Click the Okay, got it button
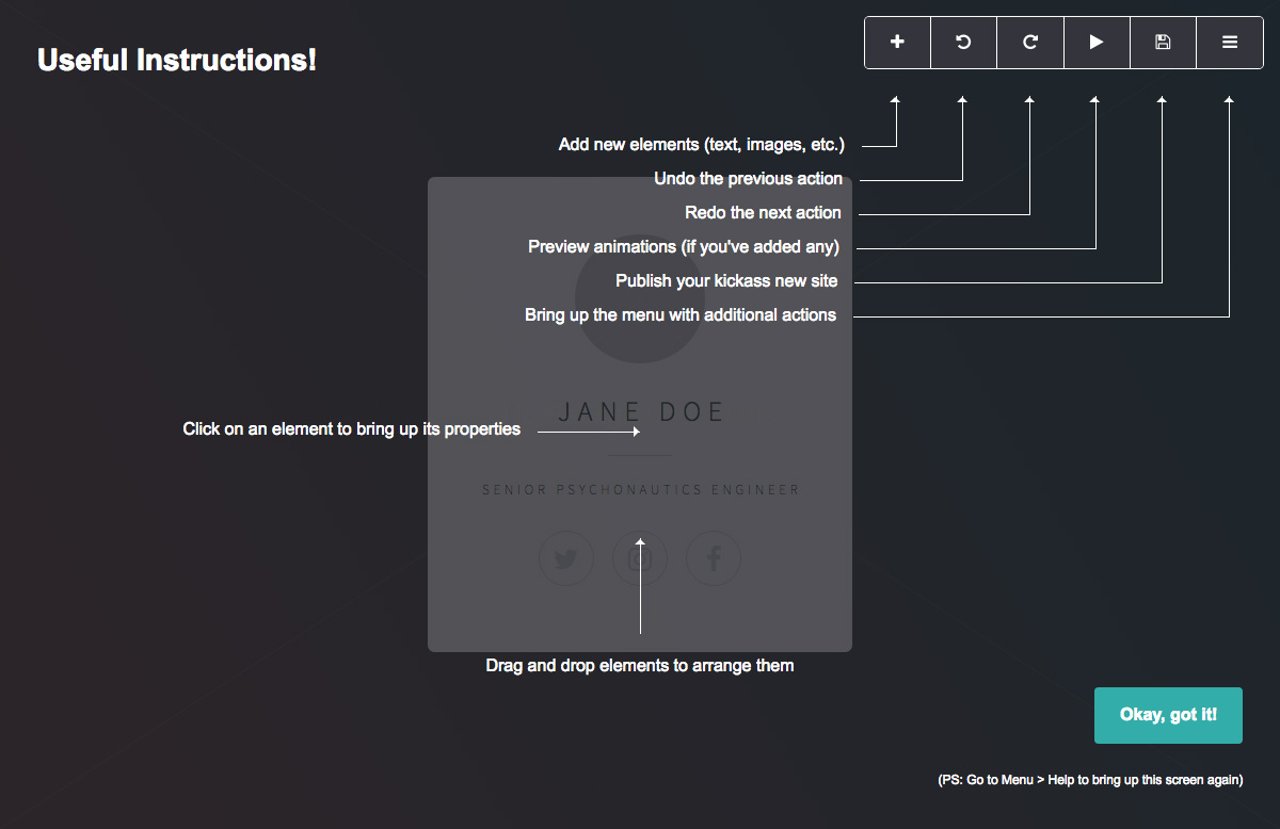1280x829 pixels. click(1168, 714)
